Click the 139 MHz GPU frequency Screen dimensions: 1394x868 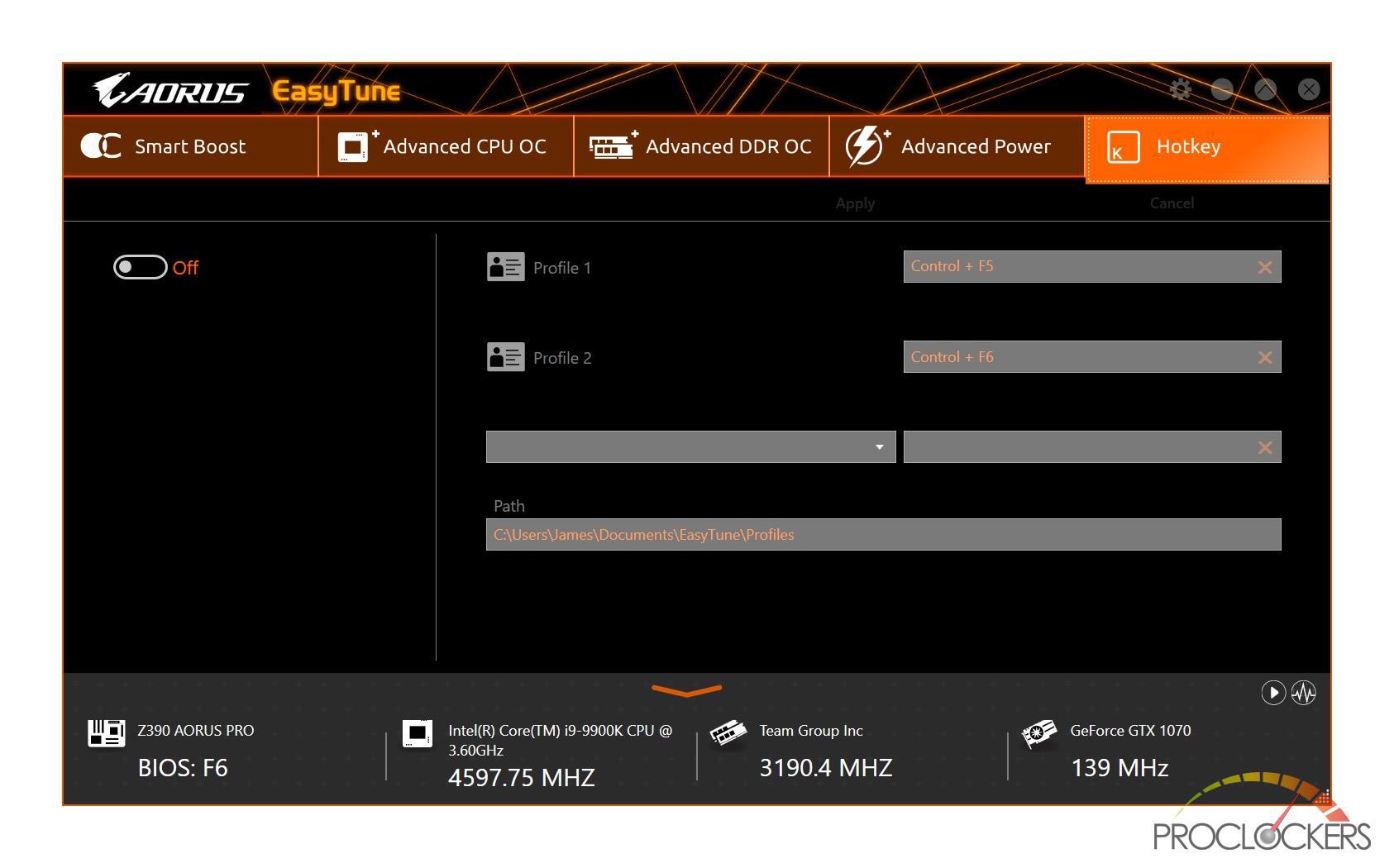[x=1119, y=768]
